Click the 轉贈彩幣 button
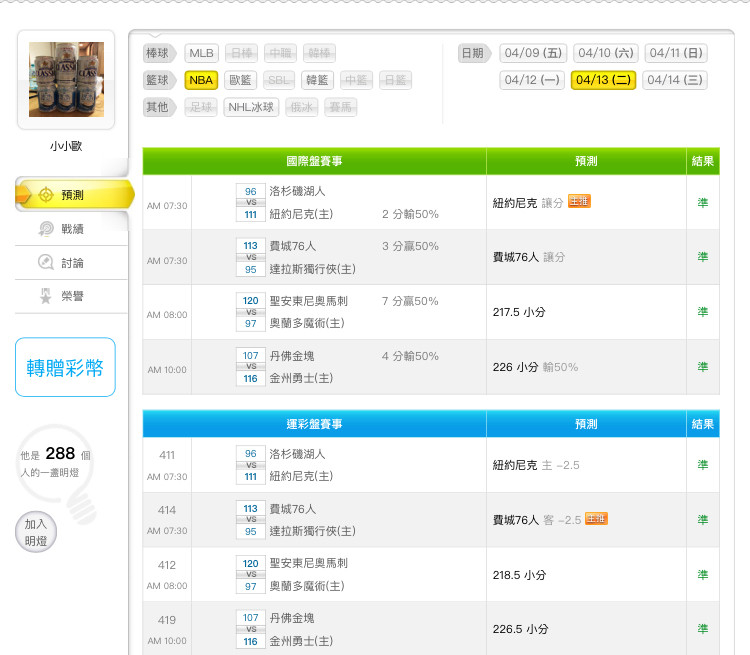 click(x=65, y=367)
